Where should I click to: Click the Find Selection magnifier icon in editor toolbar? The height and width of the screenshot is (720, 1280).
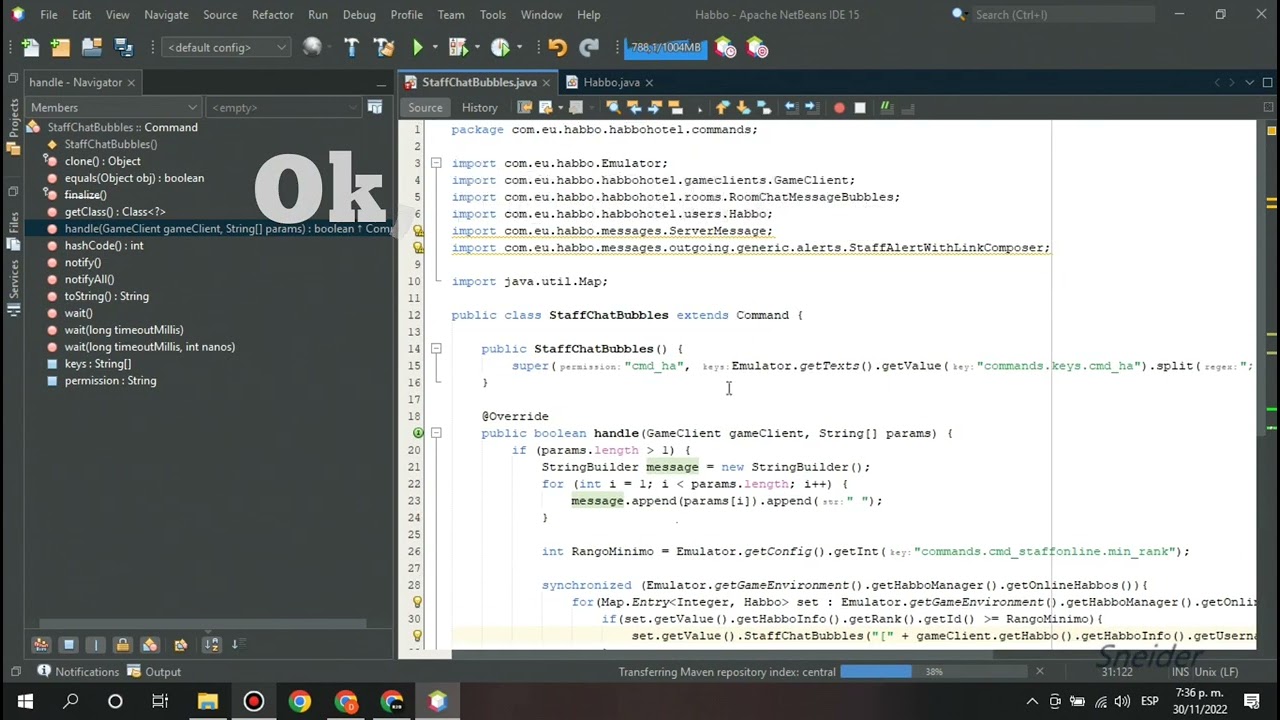[613, 107]
